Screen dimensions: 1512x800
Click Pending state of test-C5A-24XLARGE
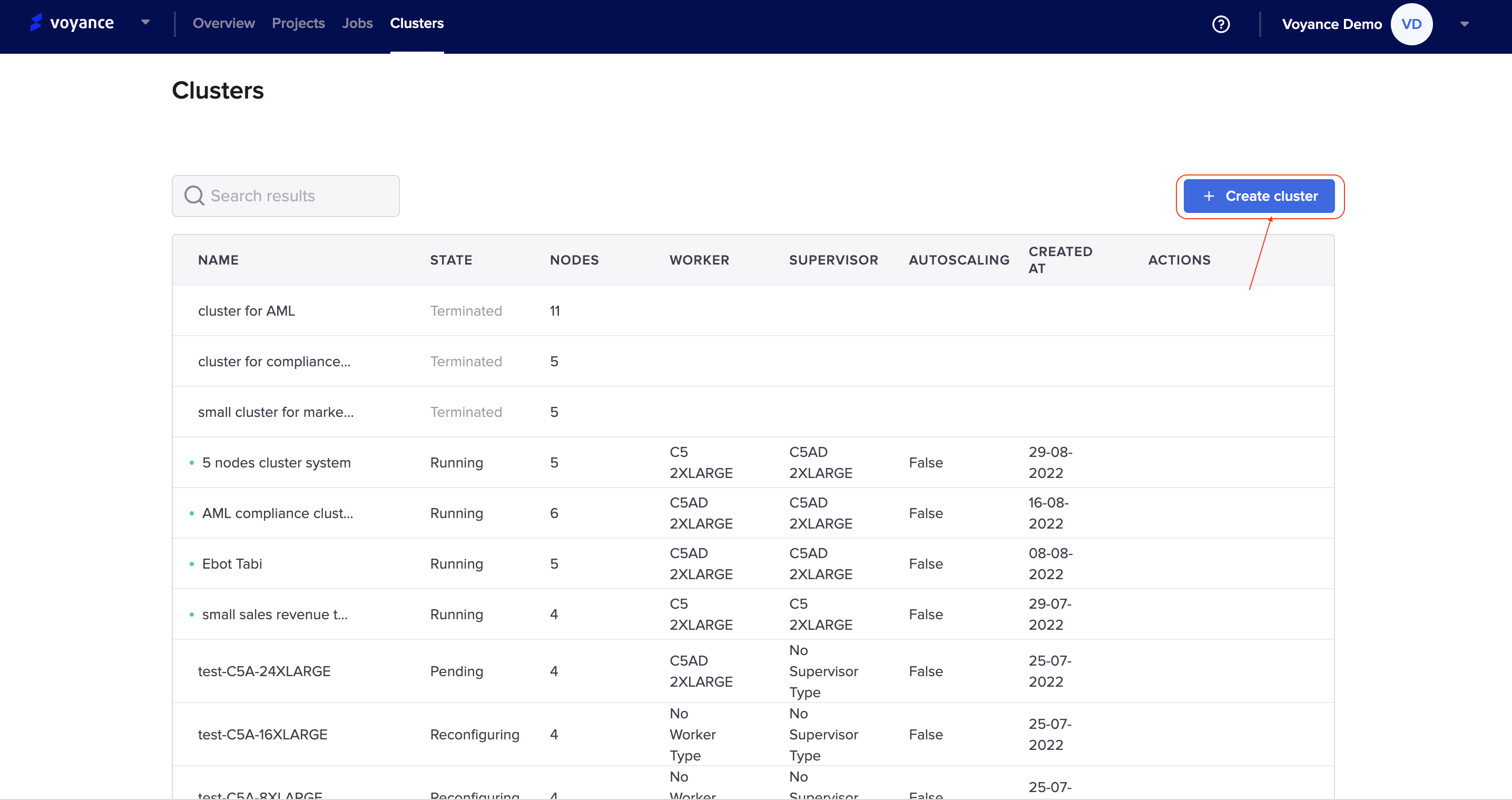point(457,671)
